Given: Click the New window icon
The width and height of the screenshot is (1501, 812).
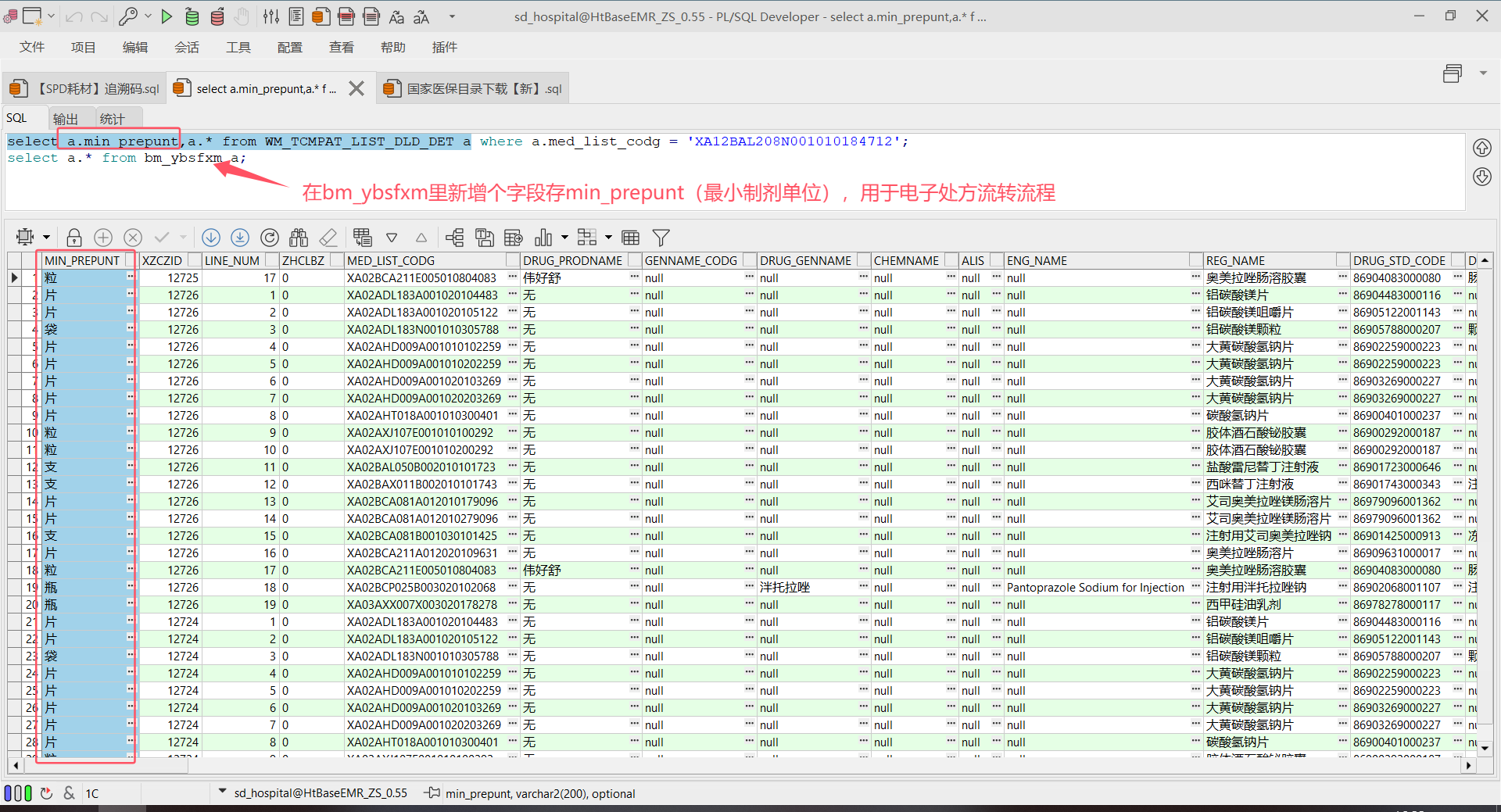Looking at the screenshot, I should coord(32,16).
